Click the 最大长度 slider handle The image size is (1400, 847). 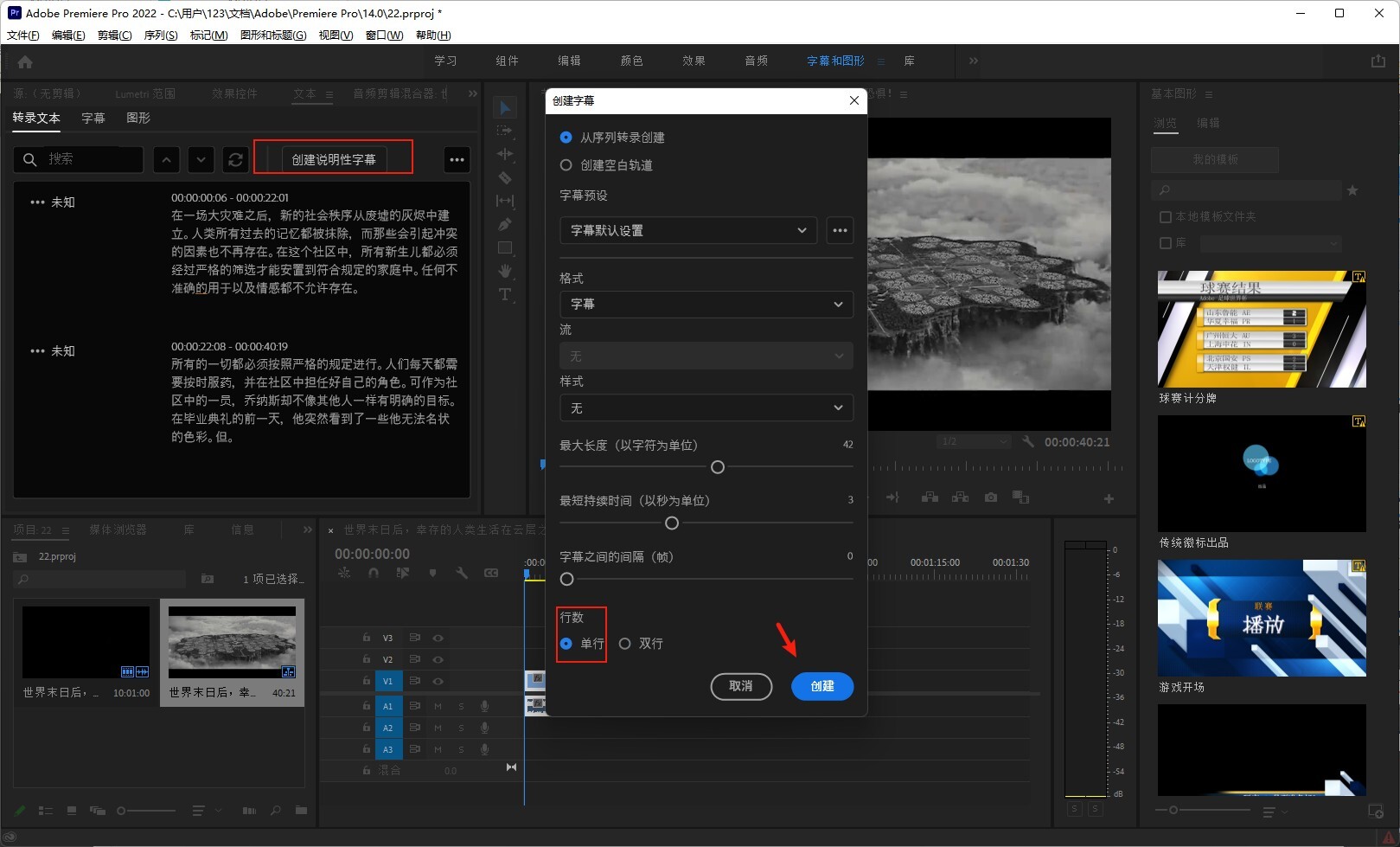coord(717,467)
